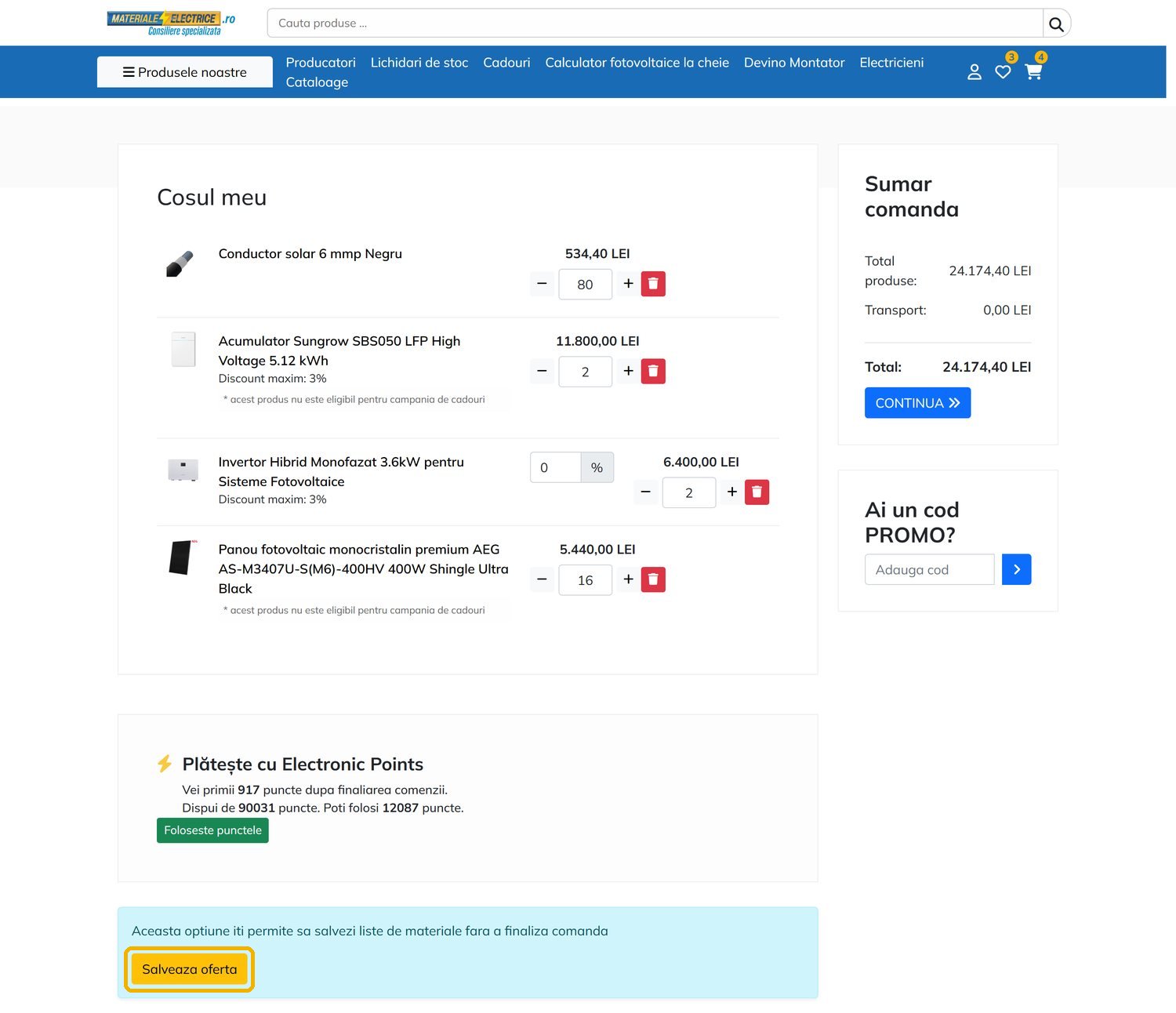1176x1013 pixels.
Task: Open Cadouri page
Action: [x=506, y=63]
